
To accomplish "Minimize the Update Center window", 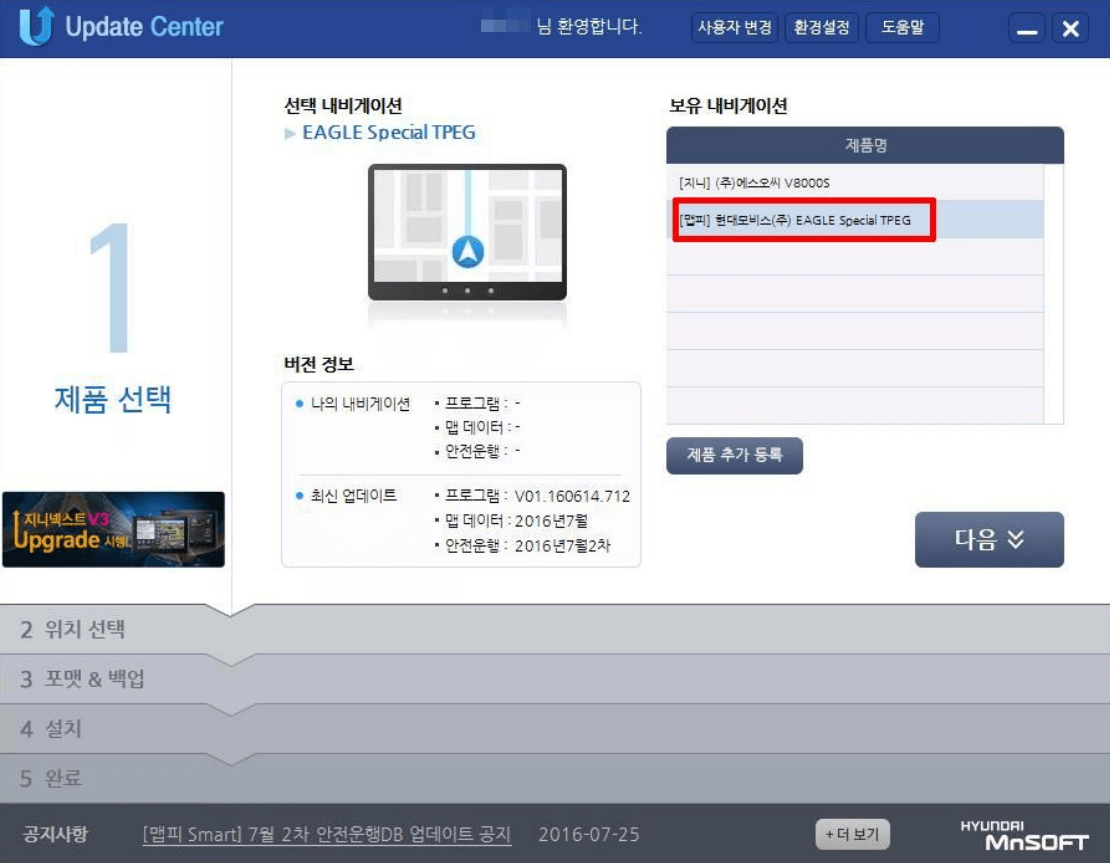I will (x=1026, y=29).
